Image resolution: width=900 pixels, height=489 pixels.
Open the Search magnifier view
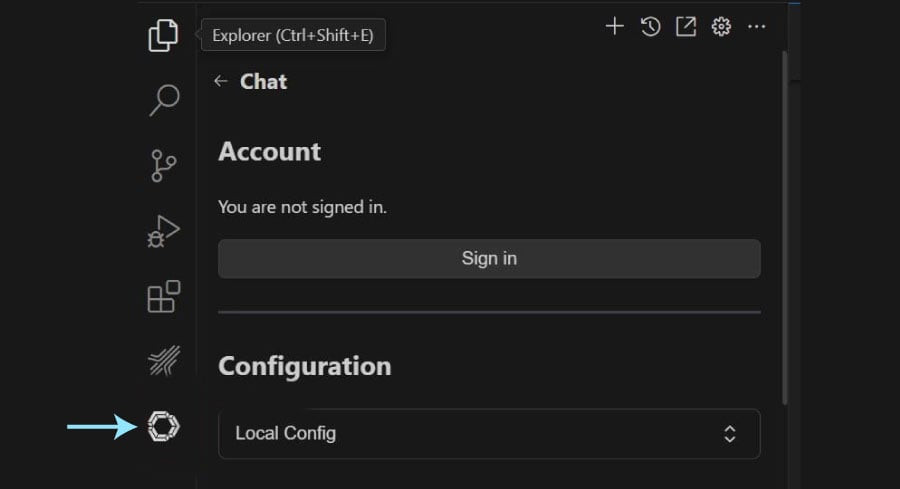click(x=164, y=100)
